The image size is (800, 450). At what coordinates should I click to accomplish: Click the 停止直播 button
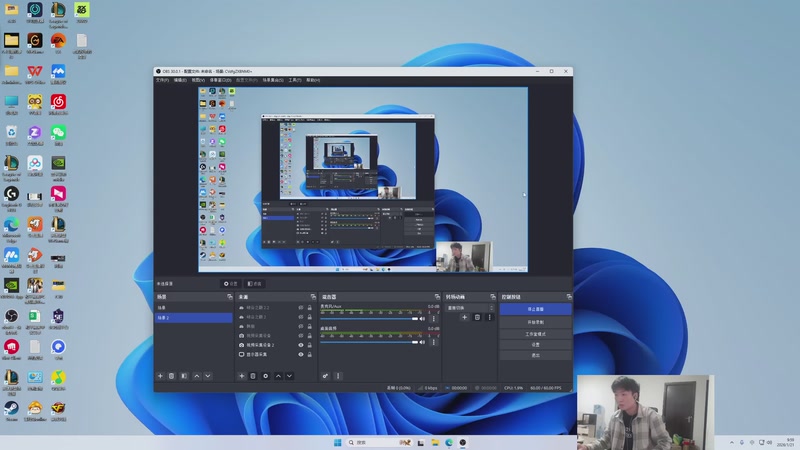point(535,310)
